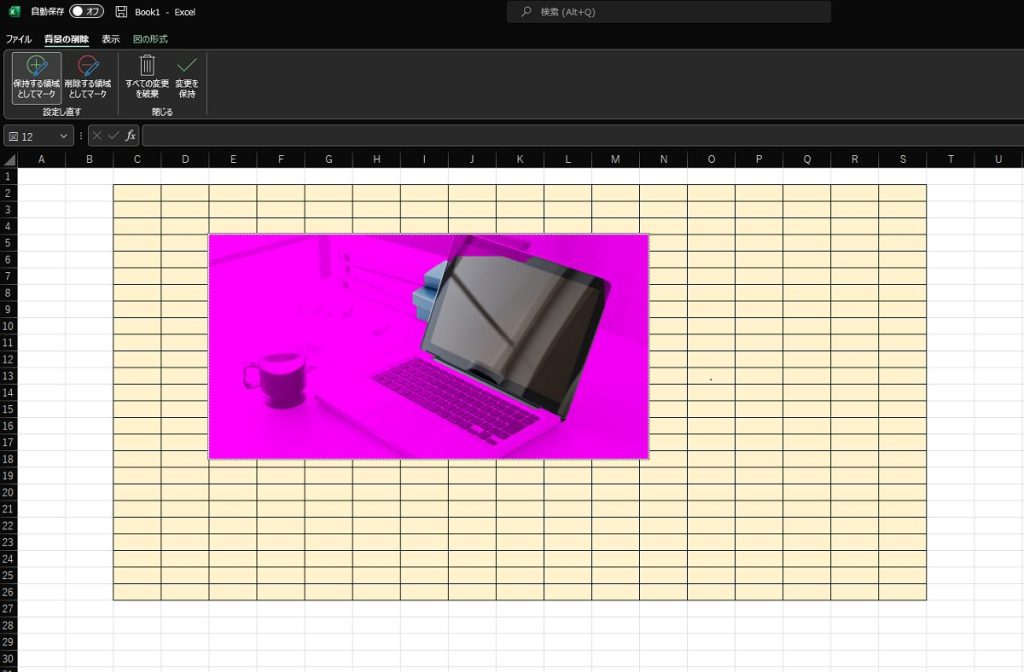The width and height of the screenshot is (1024, 672).
Task: Select 削除する領域としてマーク tool
Action: (87, 77)
